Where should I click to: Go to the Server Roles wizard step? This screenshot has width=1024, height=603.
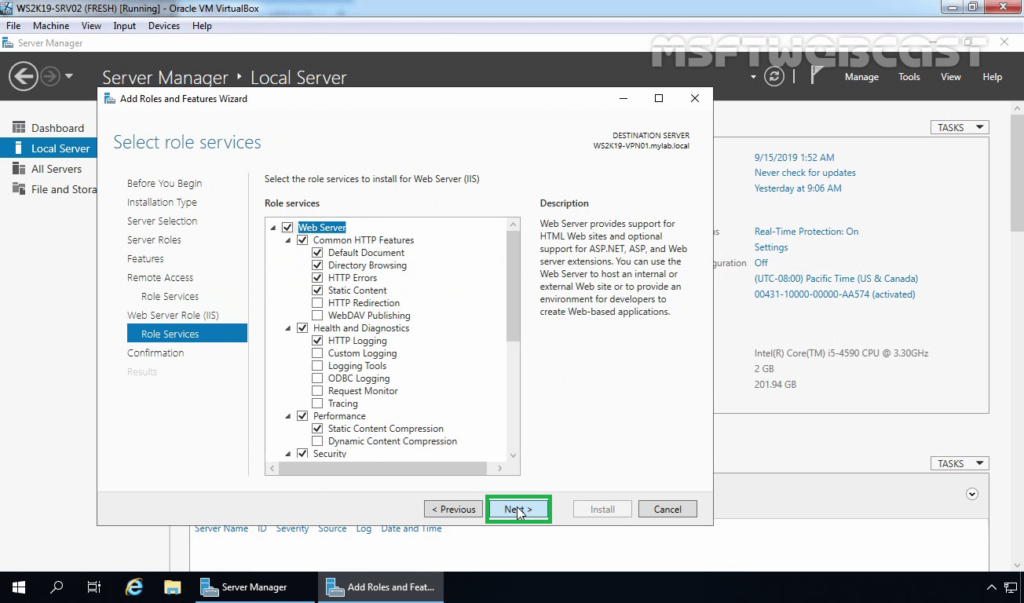click(154, 240)
